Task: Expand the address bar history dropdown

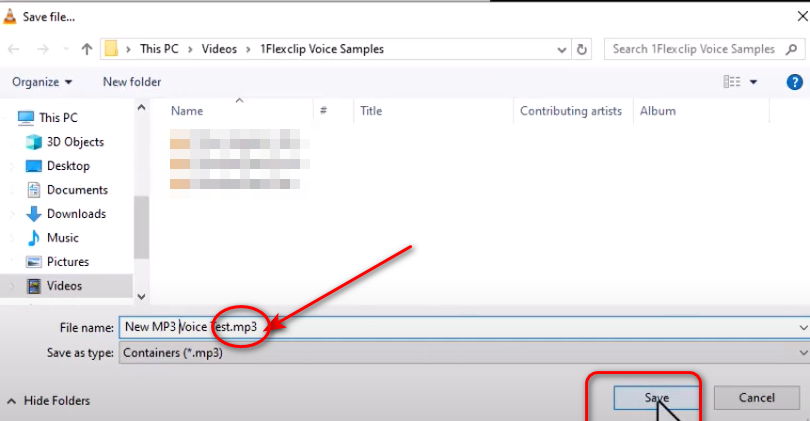Action: pyautogui.click(x=562, y=50)
